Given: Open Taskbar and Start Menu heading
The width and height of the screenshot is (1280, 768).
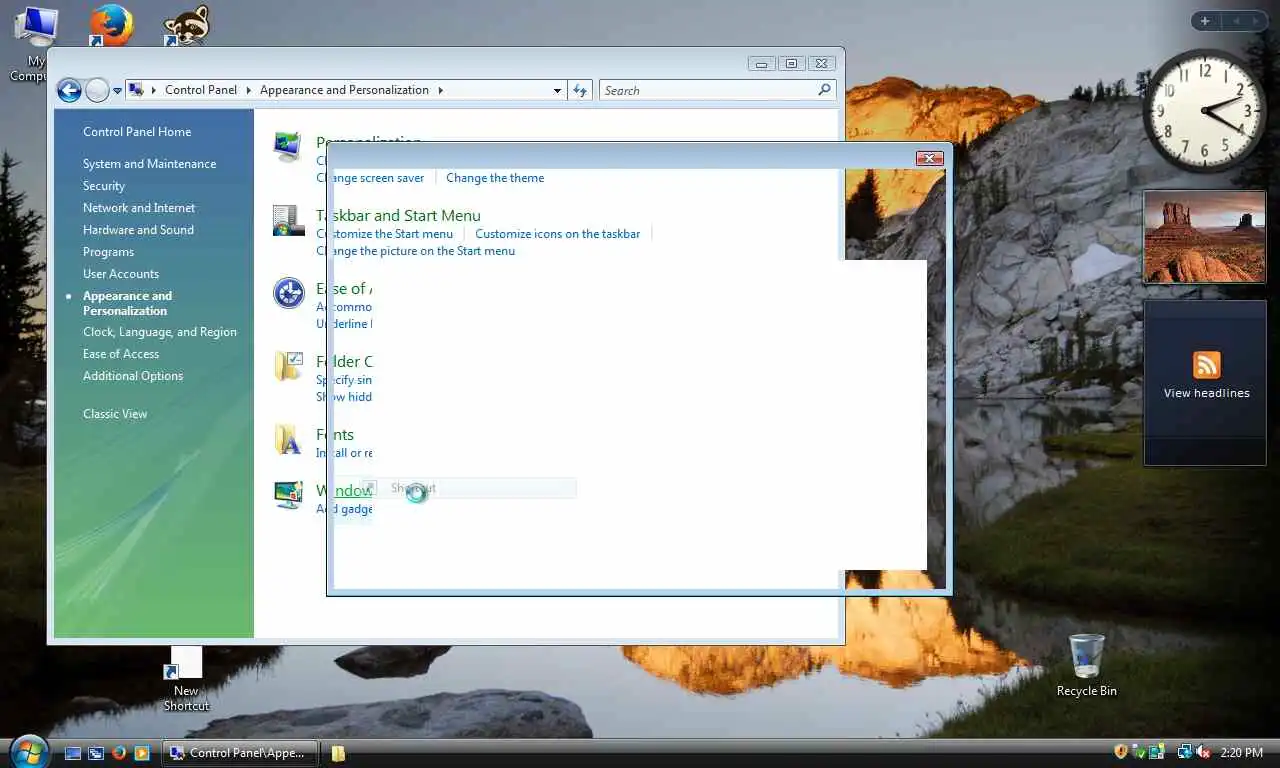Looking at the screenshot, I should click(x=398, y=215).
